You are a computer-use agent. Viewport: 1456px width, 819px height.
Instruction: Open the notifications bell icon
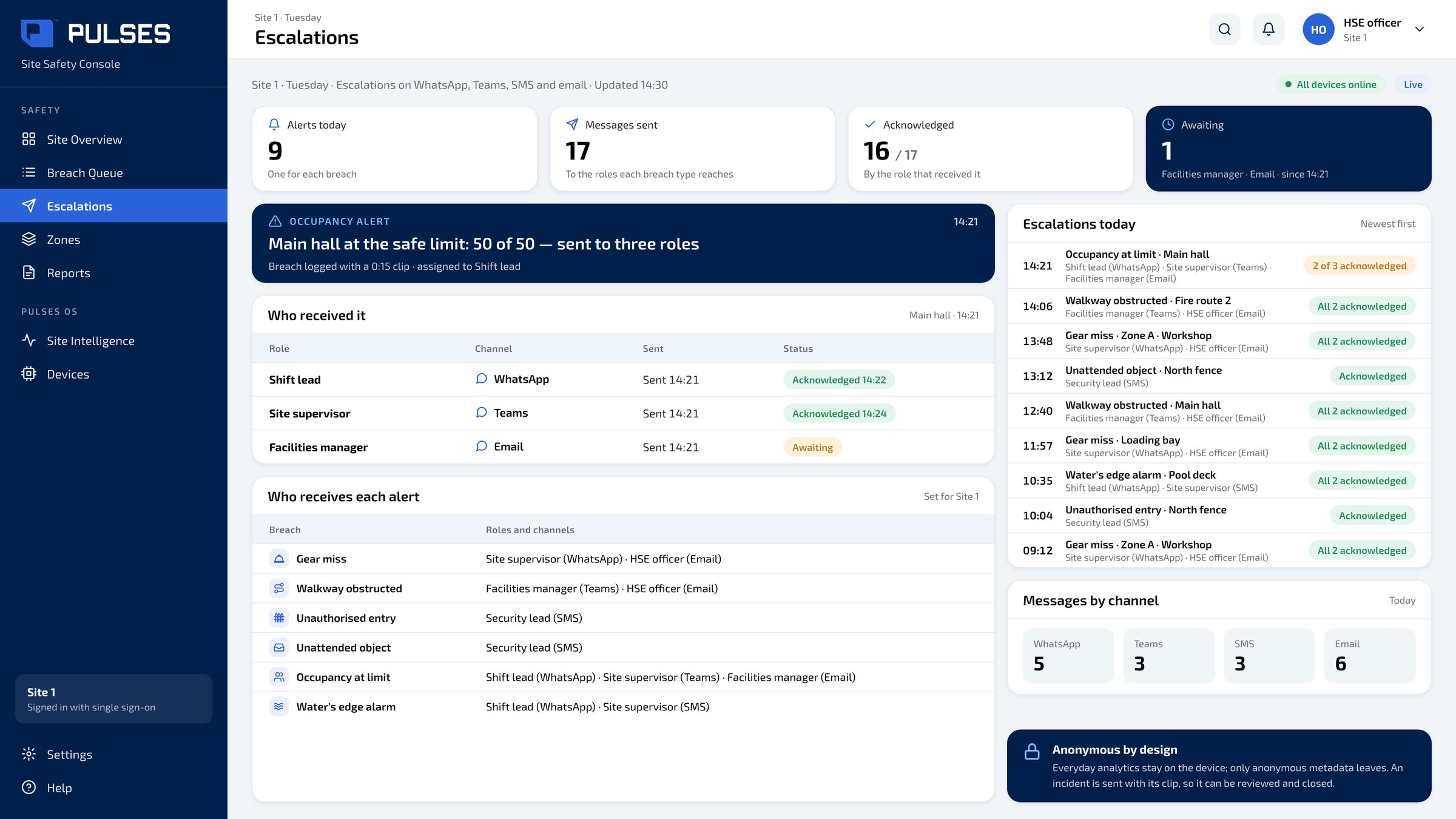coord(1269,29)
